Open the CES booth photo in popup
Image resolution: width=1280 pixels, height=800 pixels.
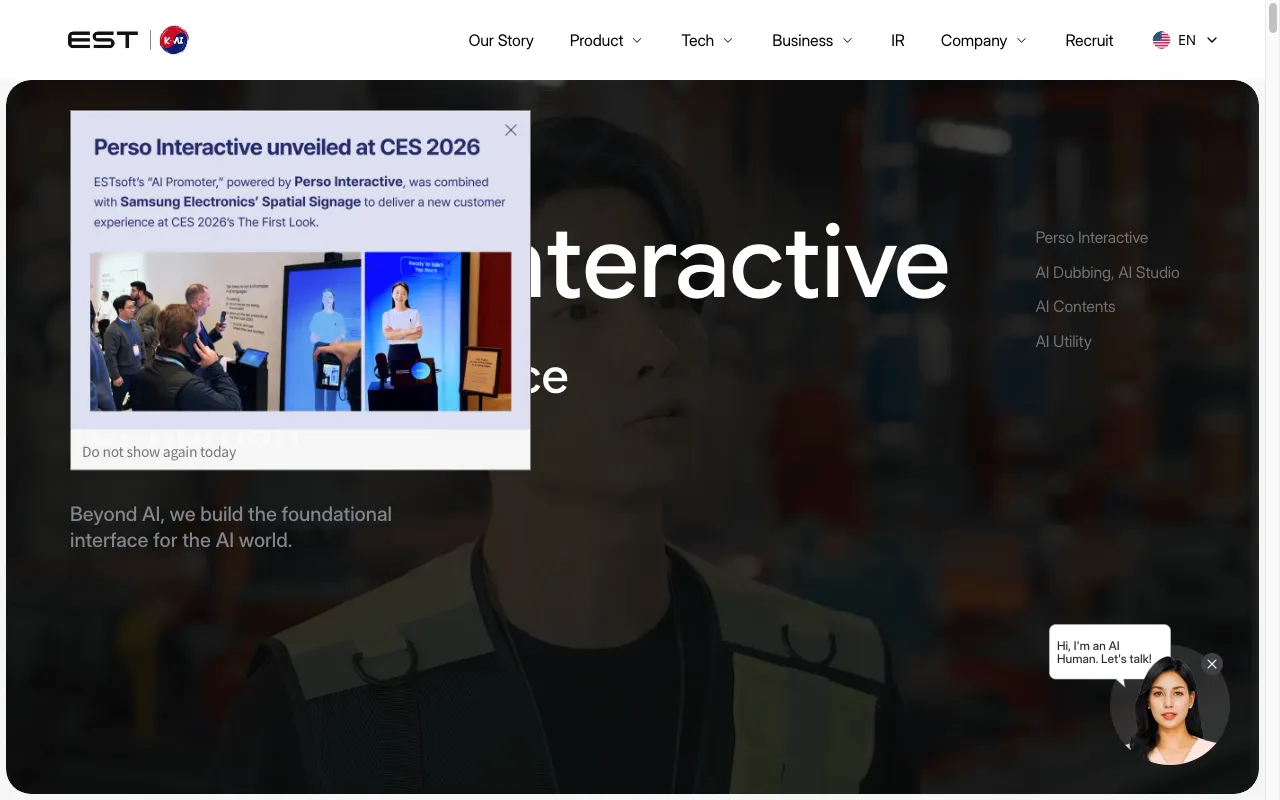(301, 331)
